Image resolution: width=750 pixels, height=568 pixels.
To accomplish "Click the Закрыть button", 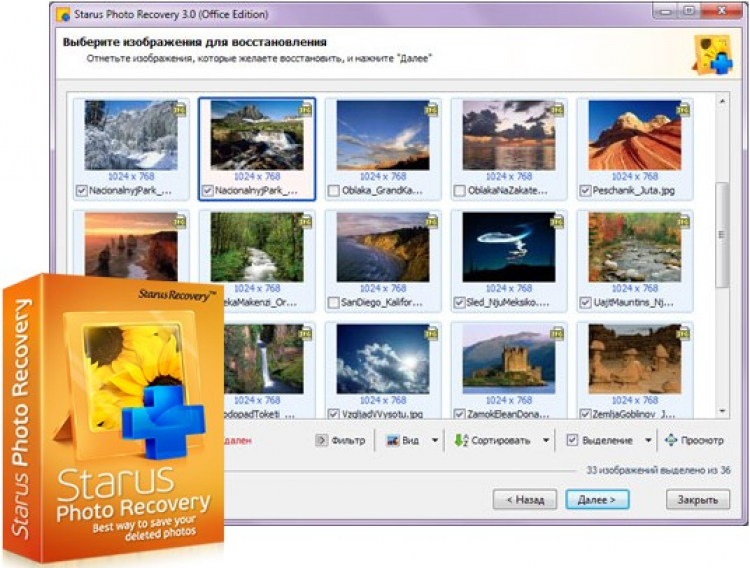I will pyautogui.click(x=698, y=500).
